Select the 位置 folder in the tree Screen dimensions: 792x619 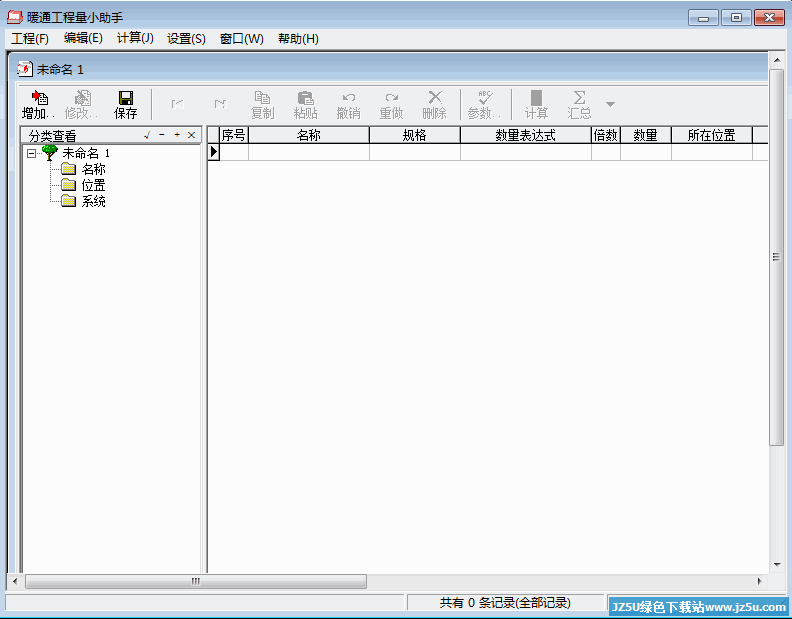(x=93, y=185)
